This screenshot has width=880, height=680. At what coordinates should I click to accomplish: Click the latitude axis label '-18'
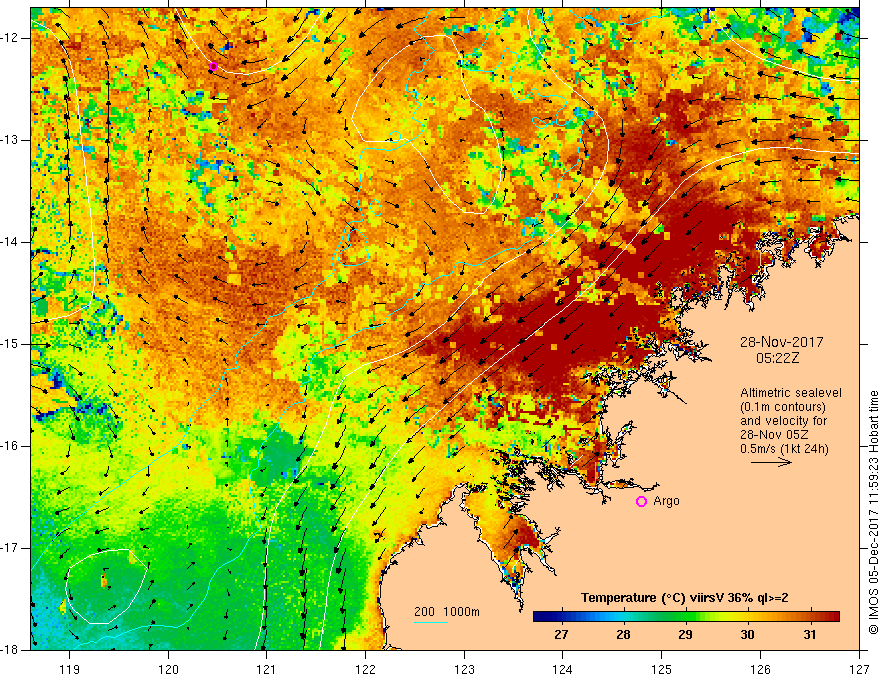[11, 650]
